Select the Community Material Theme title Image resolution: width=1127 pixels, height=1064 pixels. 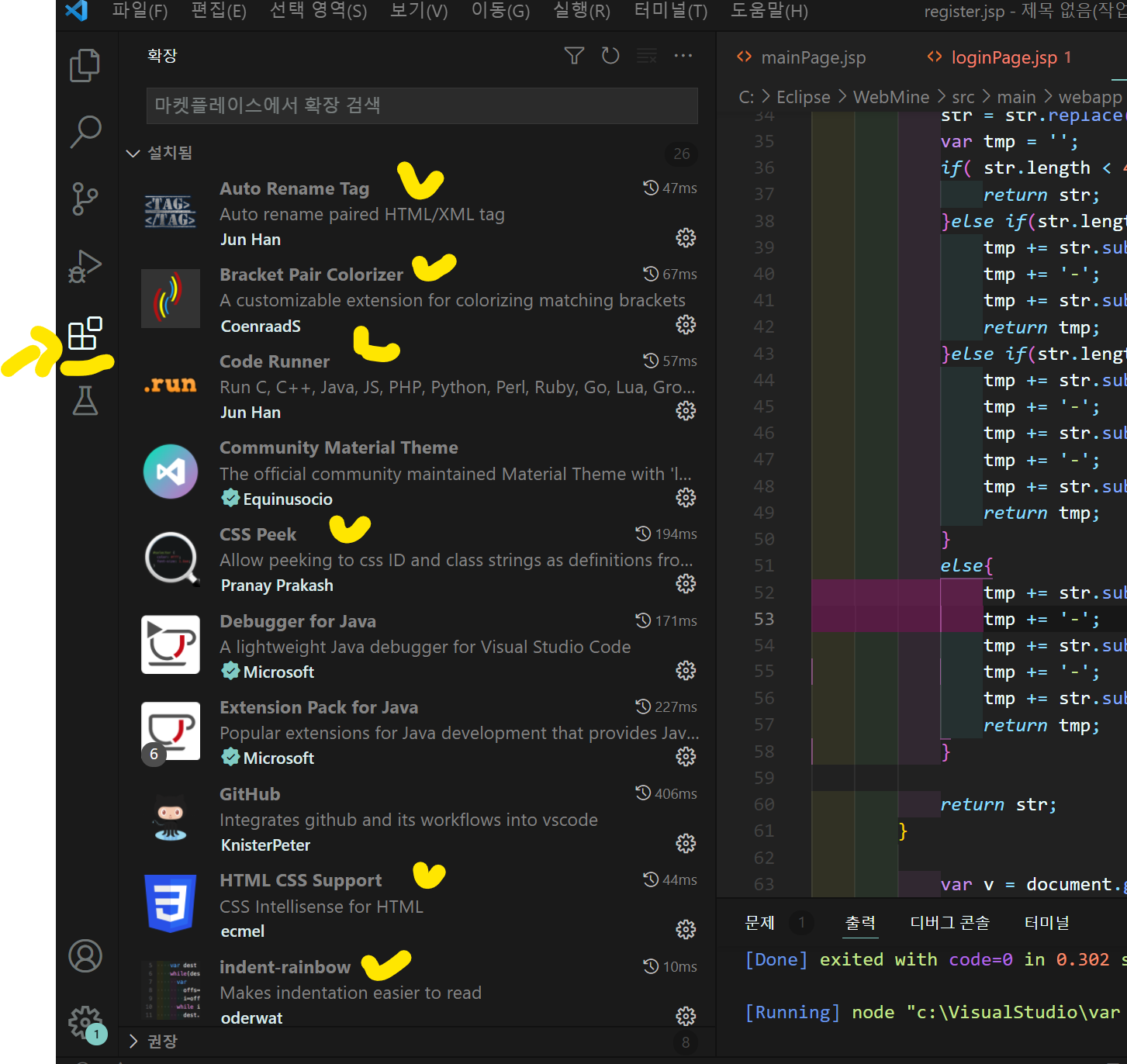click(339, 447)
